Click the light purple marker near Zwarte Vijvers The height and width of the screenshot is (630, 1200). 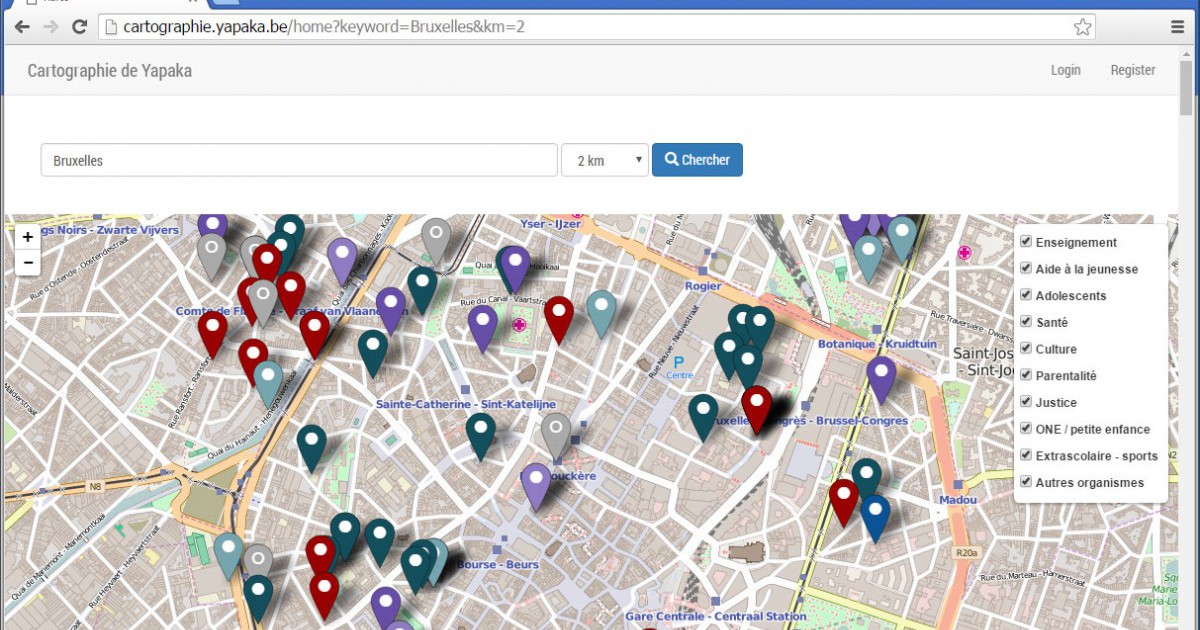click(x=342, y=261)
